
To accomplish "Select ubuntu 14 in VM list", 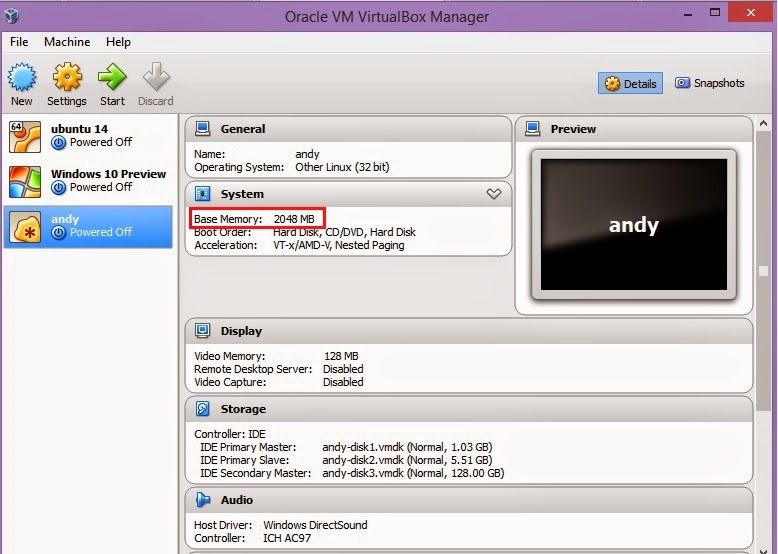I will click(88, 136).
